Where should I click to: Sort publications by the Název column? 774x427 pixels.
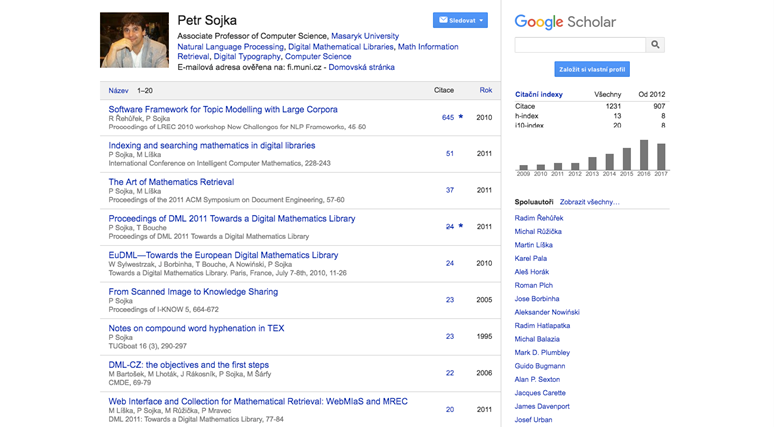tap(118, 90)
